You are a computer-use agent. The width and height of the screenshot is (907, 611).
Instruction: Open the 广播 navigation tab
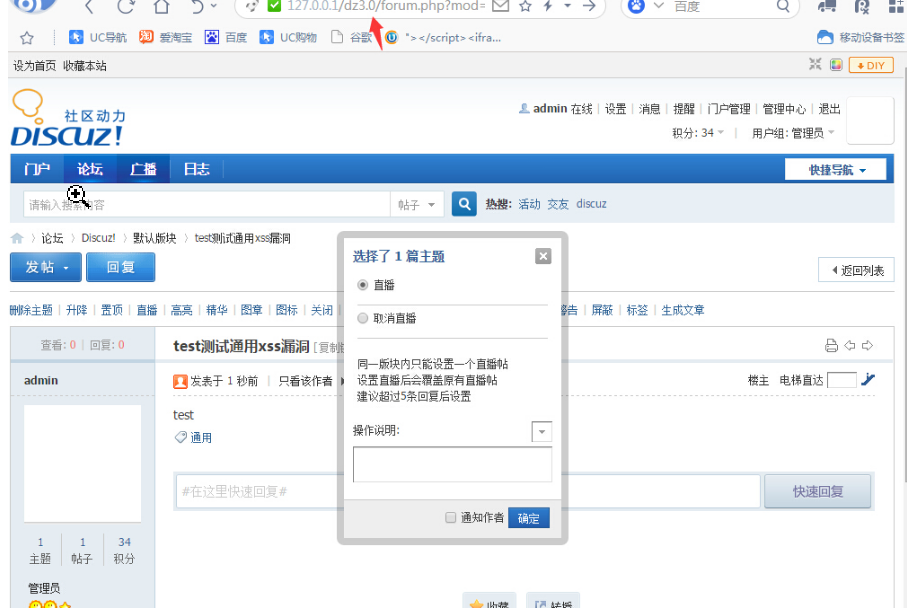143,169
